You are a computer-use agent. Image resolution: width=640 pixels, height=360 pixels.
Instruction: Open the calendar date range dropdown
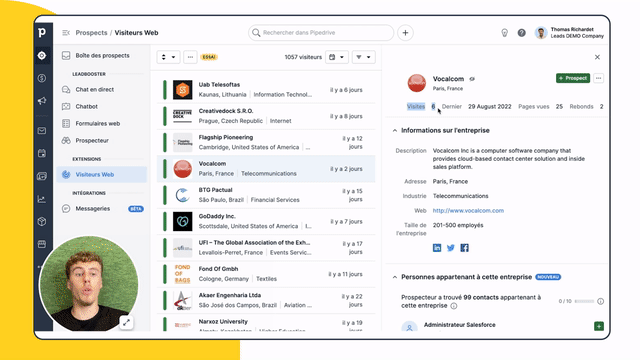(337, 57)
